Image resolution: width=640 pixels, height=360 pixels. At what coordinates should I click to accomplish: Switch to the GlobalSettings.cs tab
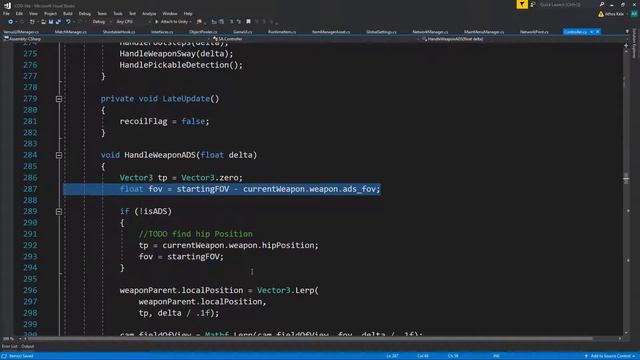[381, 31]
